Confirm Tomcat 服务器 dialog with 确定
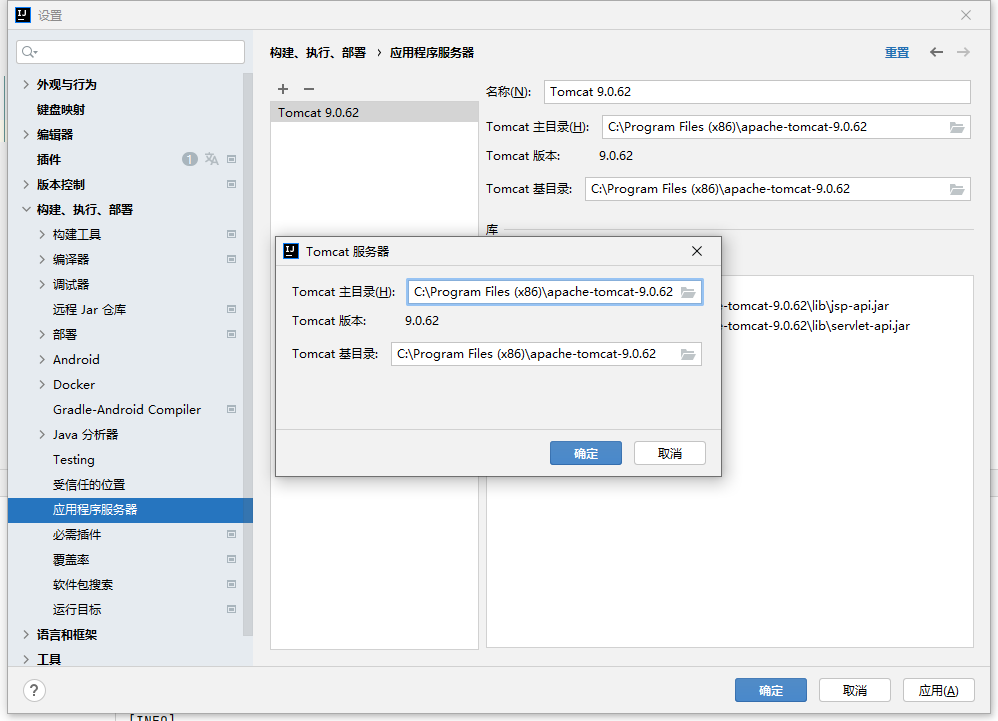998x721 pixels. (586, 453)
